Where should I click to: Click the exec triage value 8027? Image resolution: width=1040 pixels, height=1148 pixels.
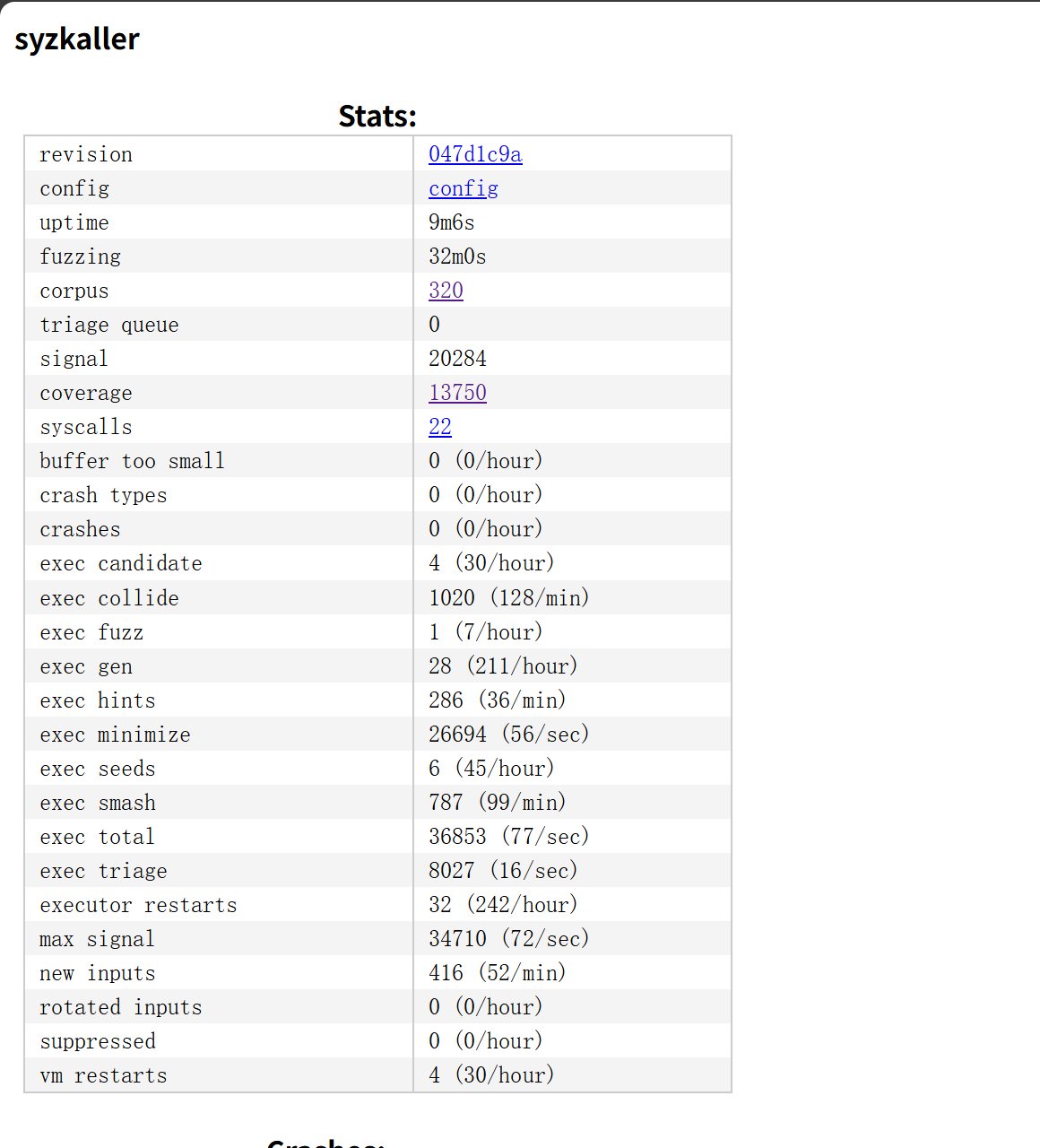[x=451, y=871]
